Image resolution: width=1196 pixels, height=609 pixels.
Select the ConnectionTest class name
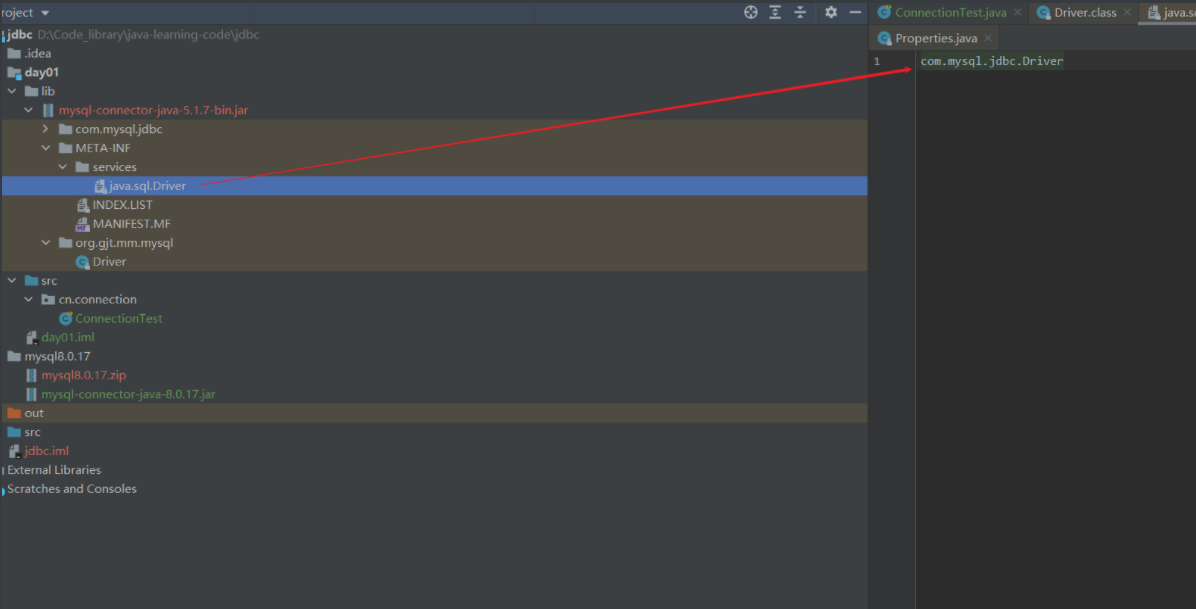[118, 318]
